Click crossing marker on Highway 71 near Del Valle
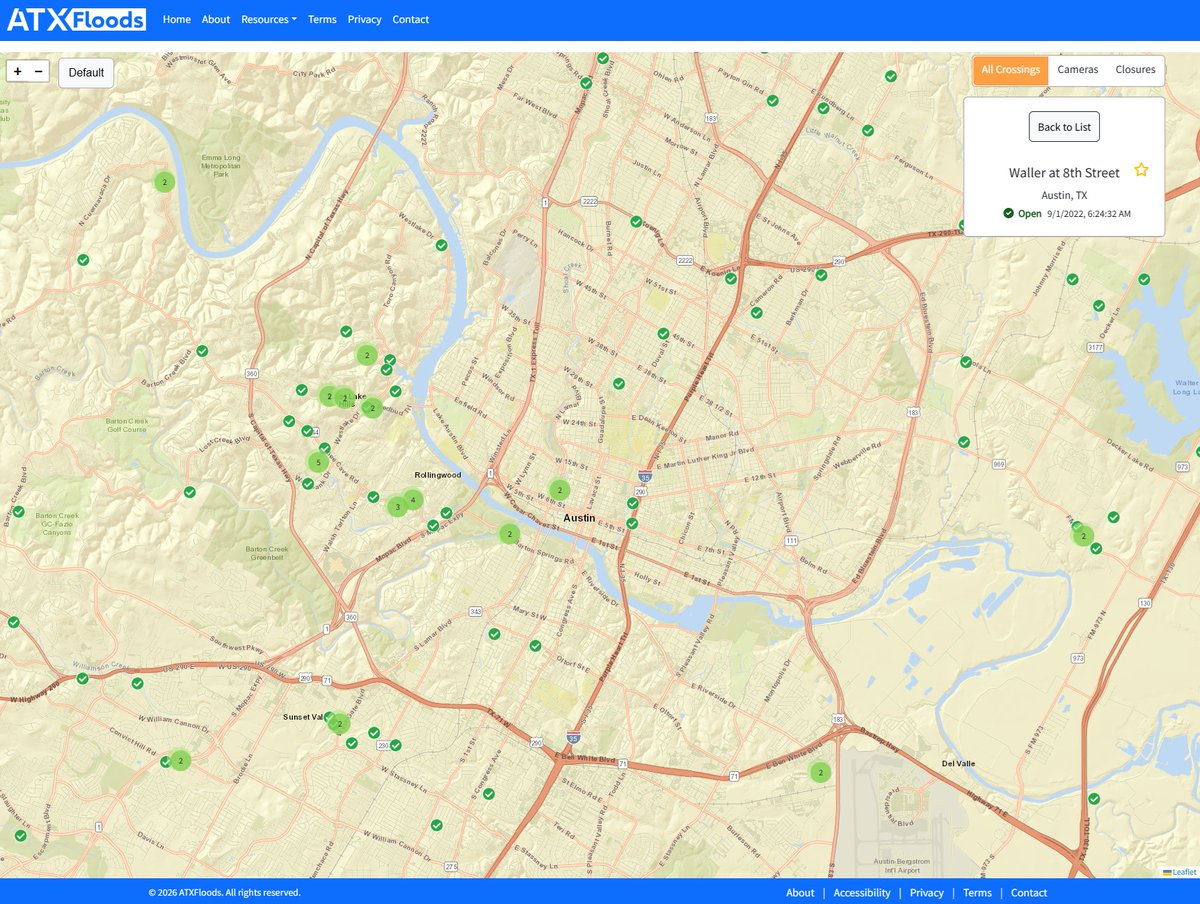Image resolution: width=1200 pixels, height=904 pixels. point(1094,799)
